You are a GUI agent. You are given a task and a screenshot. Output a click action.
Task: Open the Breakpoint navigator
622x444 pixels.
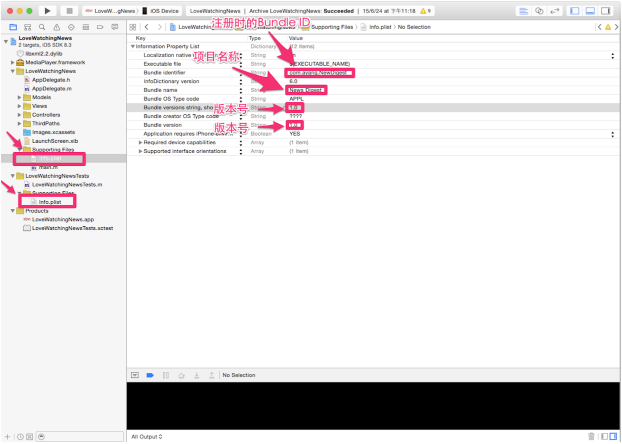(100, 27)
